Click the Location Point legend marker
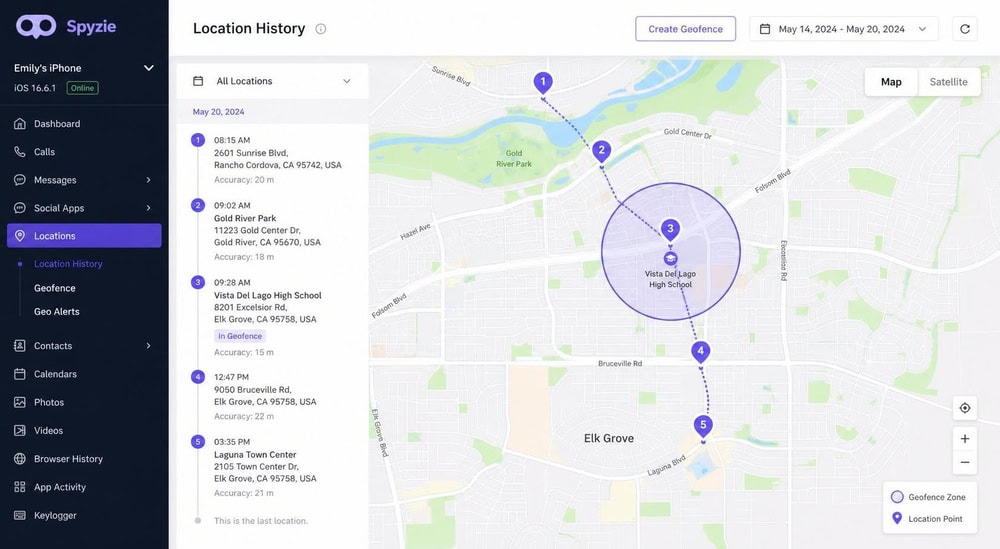 (x=897, y=518)
